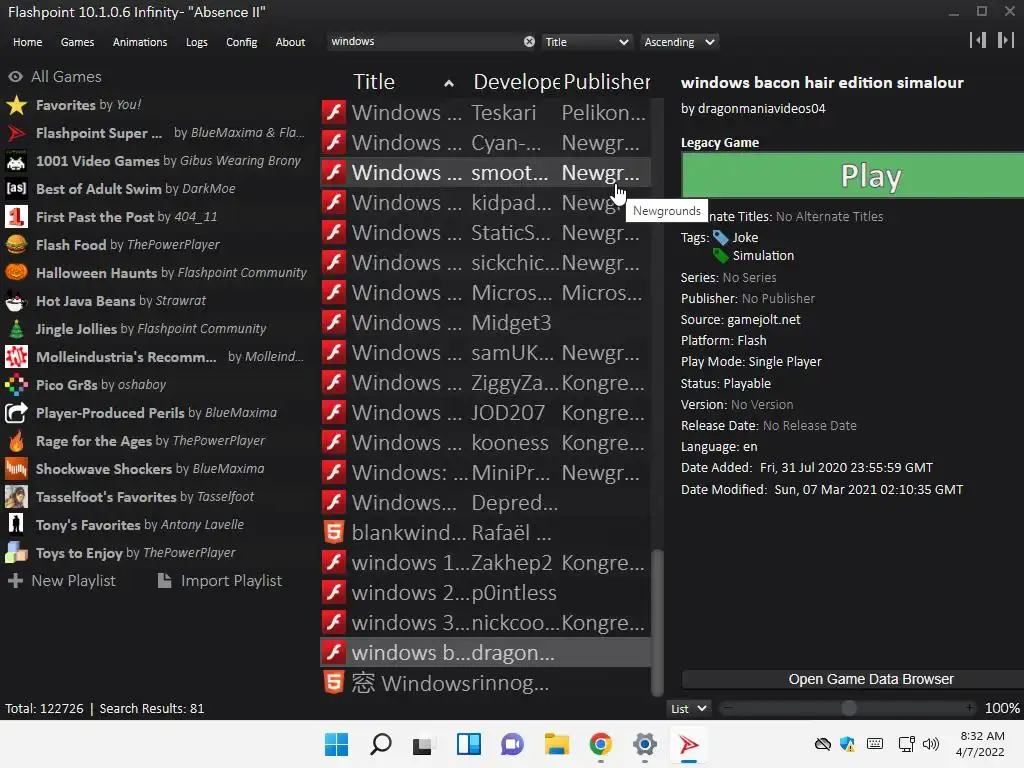The width and height of the screenshot is (1024, 768).
Task: Open the Halloween Haunts pumpkin icon
Action: coord(16,273)
